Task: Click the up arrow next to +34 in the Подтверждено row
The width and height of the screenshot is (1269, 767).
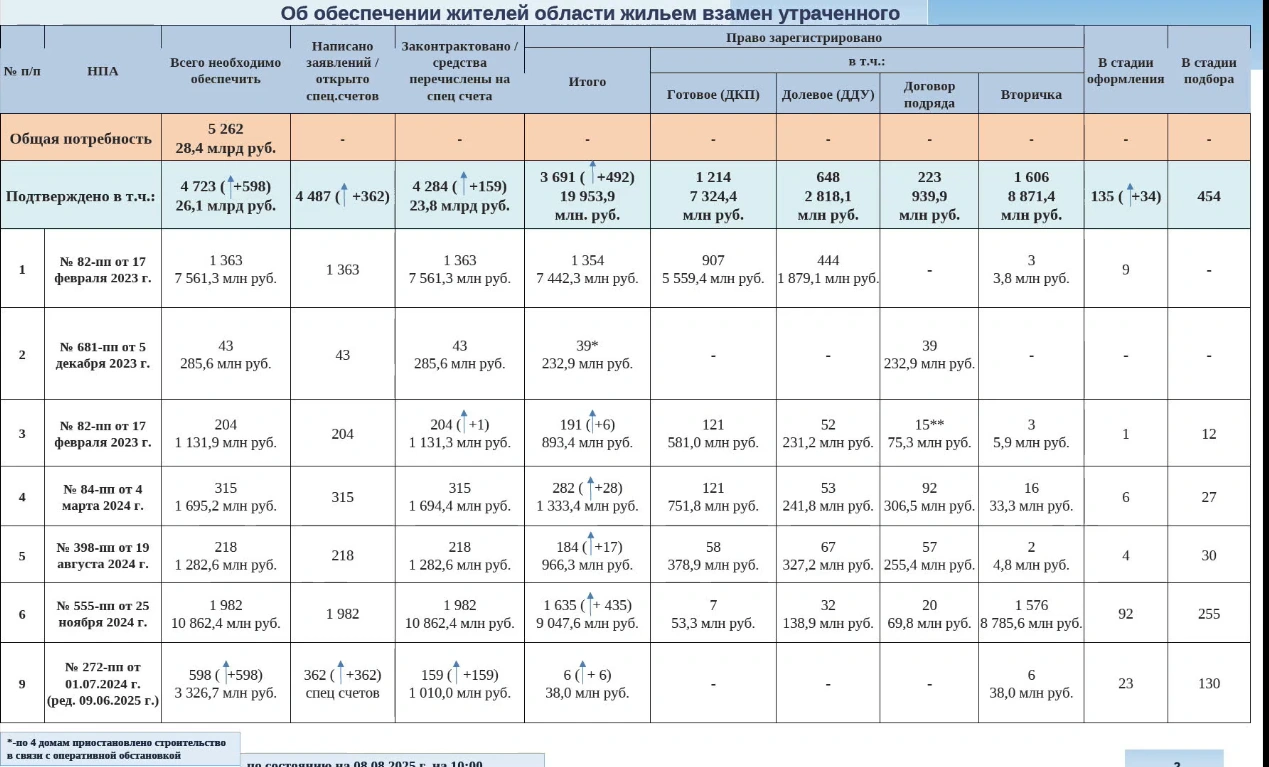Action: pos(1129,193)
